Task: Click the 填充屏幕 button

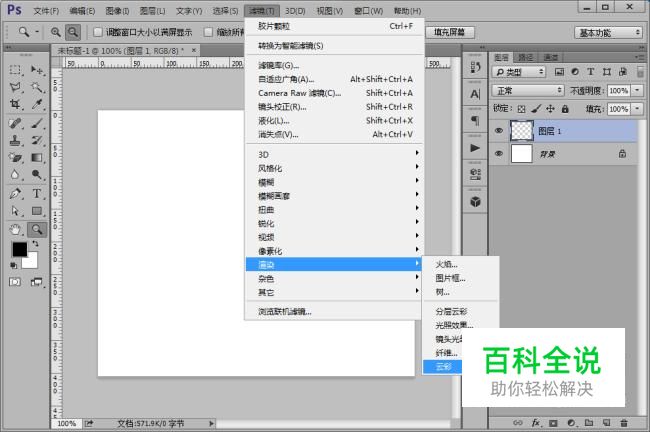Action: point(449,32)
